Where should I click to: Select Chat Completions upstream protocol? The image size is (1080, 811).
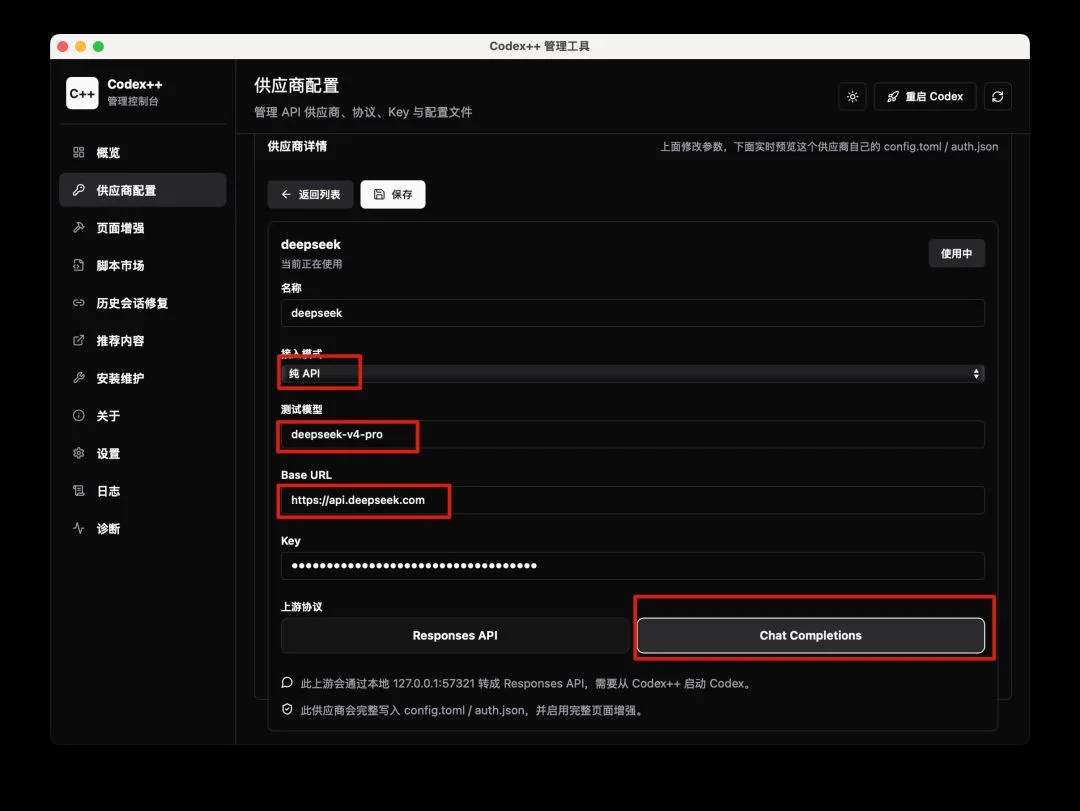[810, 635]
